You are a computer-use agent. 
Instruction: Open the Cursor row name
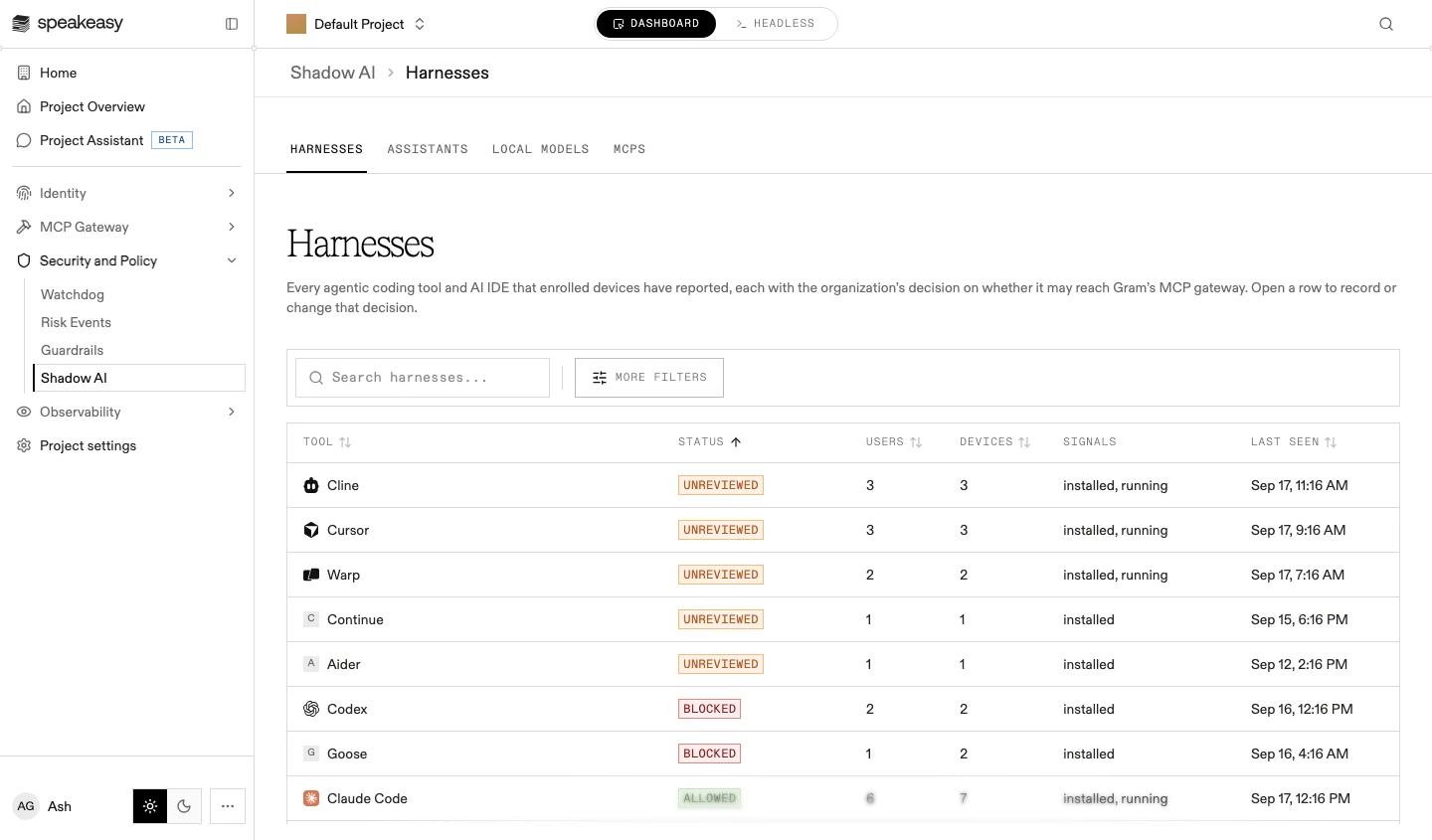348,530
